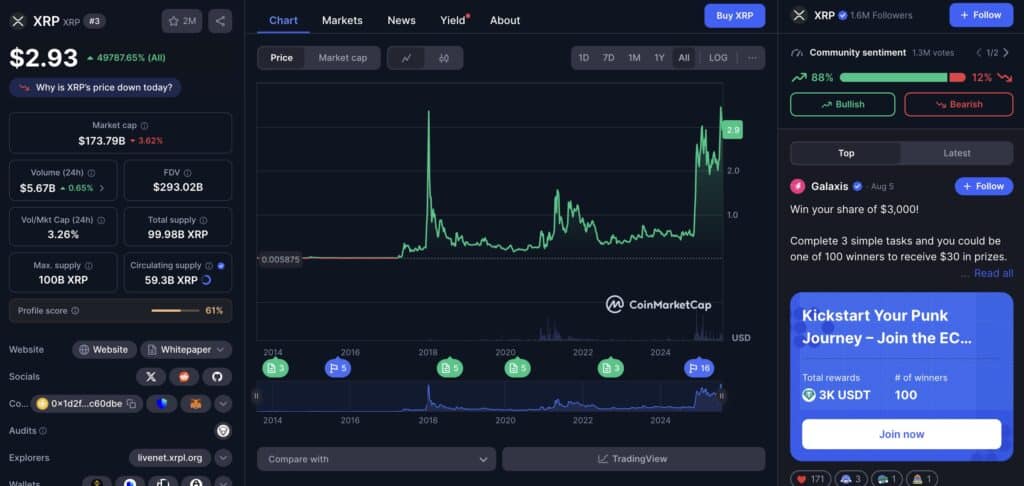This screenshot has height=486, width=1024.
Task: Set chart range to All
Action: click(x=684, y=58)
